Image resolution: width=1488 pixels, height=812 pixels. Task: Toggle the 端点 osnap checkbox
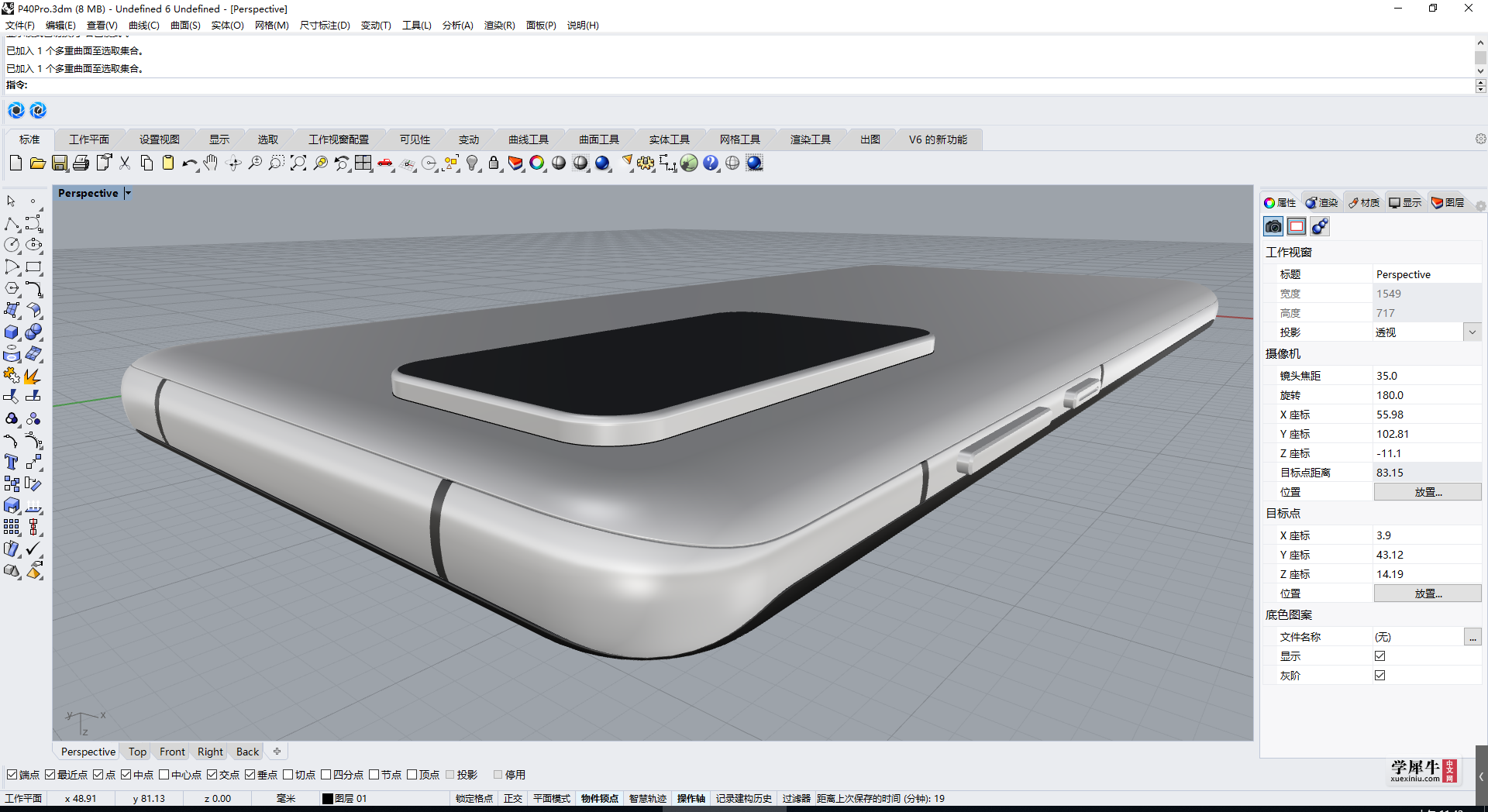click(x=12, y=775)
